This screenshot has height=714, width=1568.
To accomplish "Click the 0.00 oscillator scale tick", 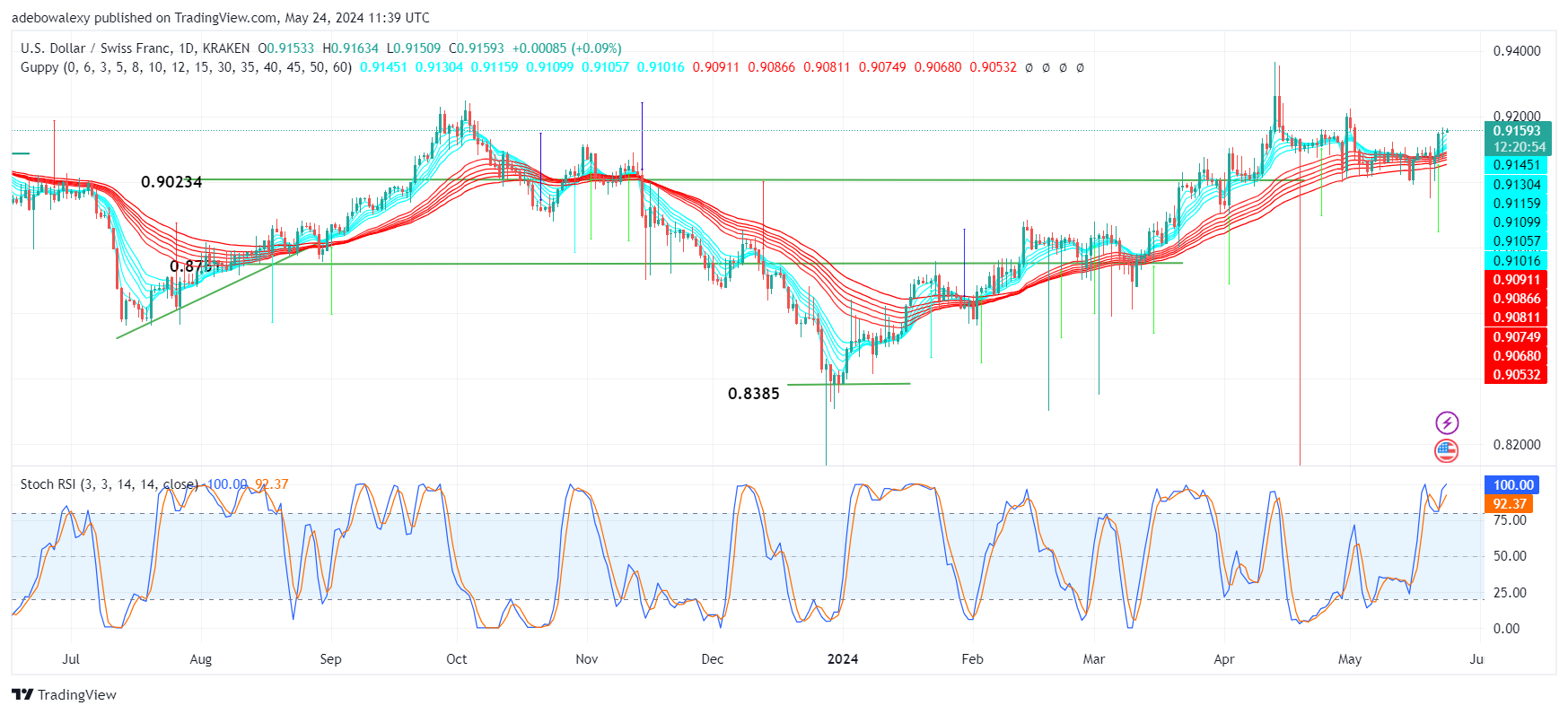I will (1507, 629).
